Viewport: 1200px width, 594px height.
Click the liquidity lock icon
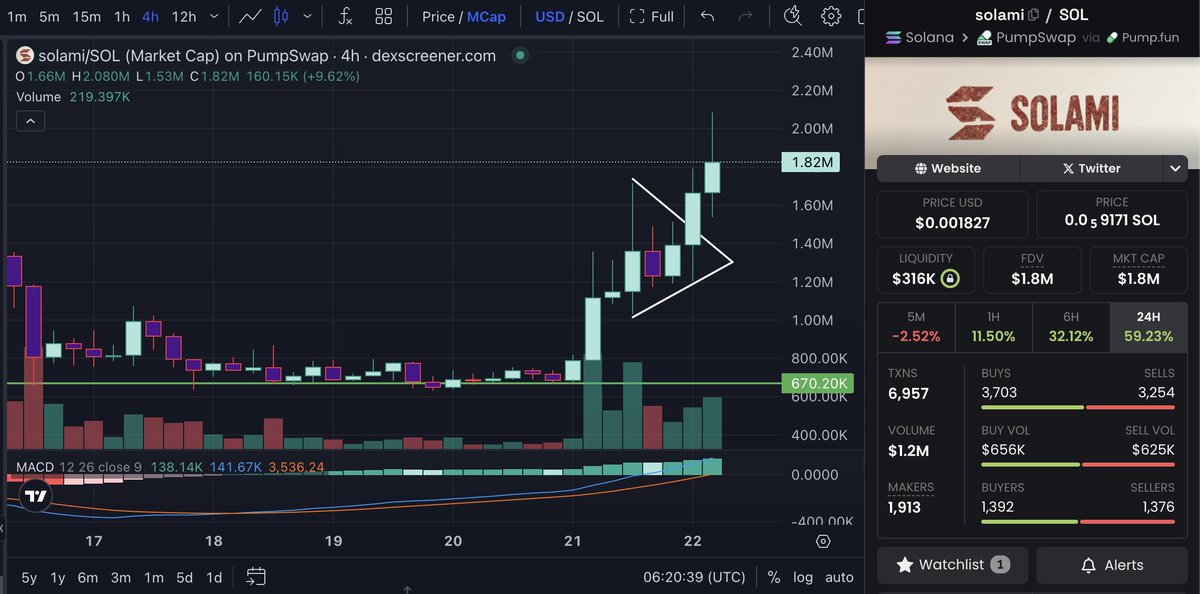coord(950,278)
